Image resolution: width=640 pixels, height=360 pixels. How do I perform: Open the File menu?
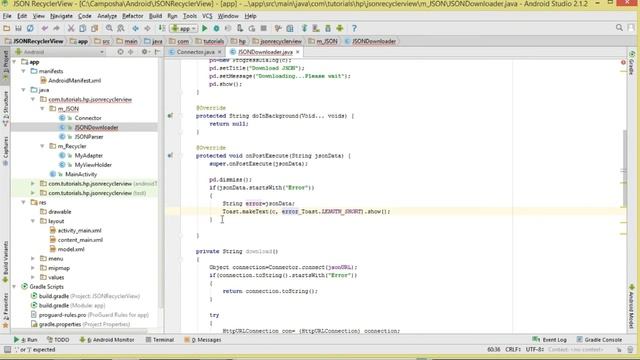tap(7, 16)
